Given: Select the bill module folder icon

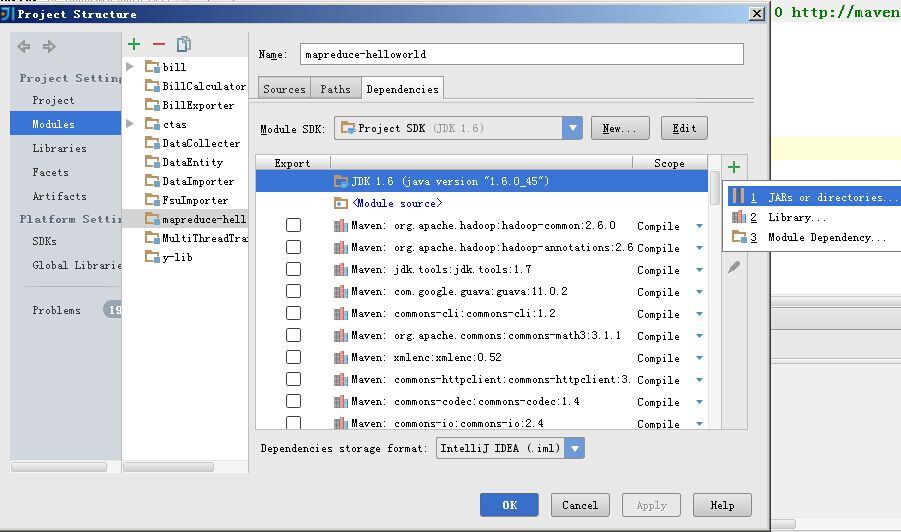Looking at the screenshot, I should click(x=152, y=67).
